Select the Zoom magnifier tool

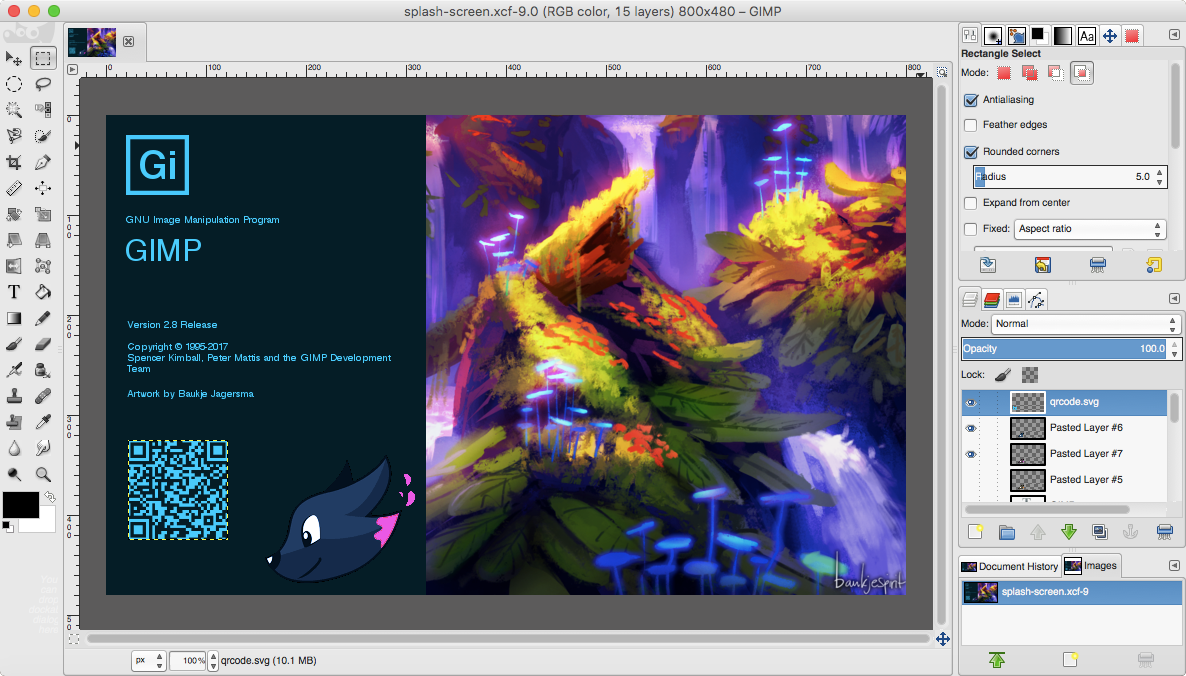pos(43,474)
